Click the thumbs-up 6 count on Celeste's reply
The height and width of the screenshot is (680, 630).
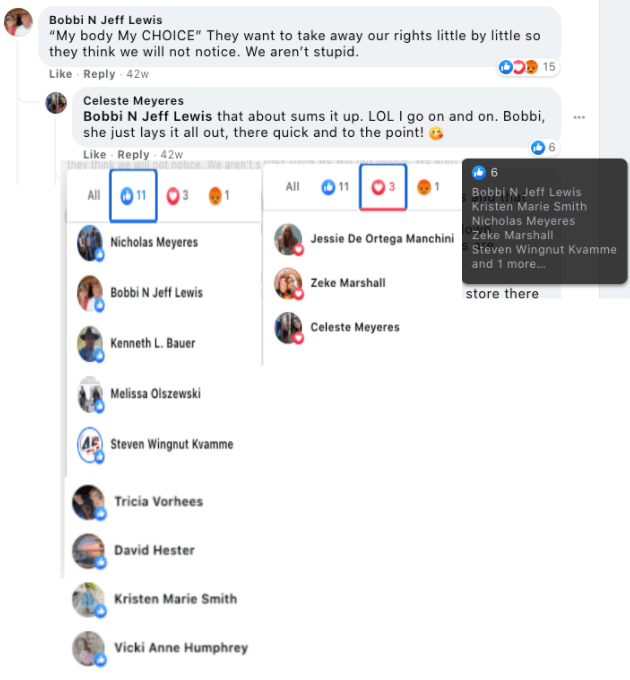(x=544, y=147)
